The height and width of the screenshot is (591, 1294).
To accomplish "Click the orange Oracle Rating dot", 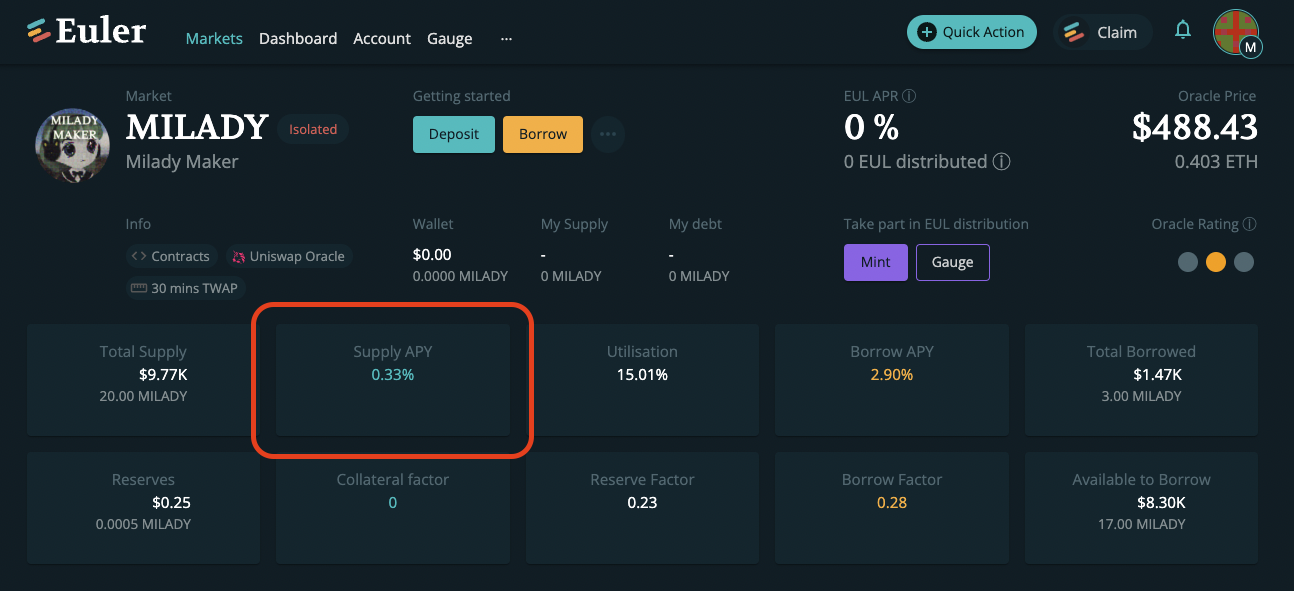I will (1216, 262).
